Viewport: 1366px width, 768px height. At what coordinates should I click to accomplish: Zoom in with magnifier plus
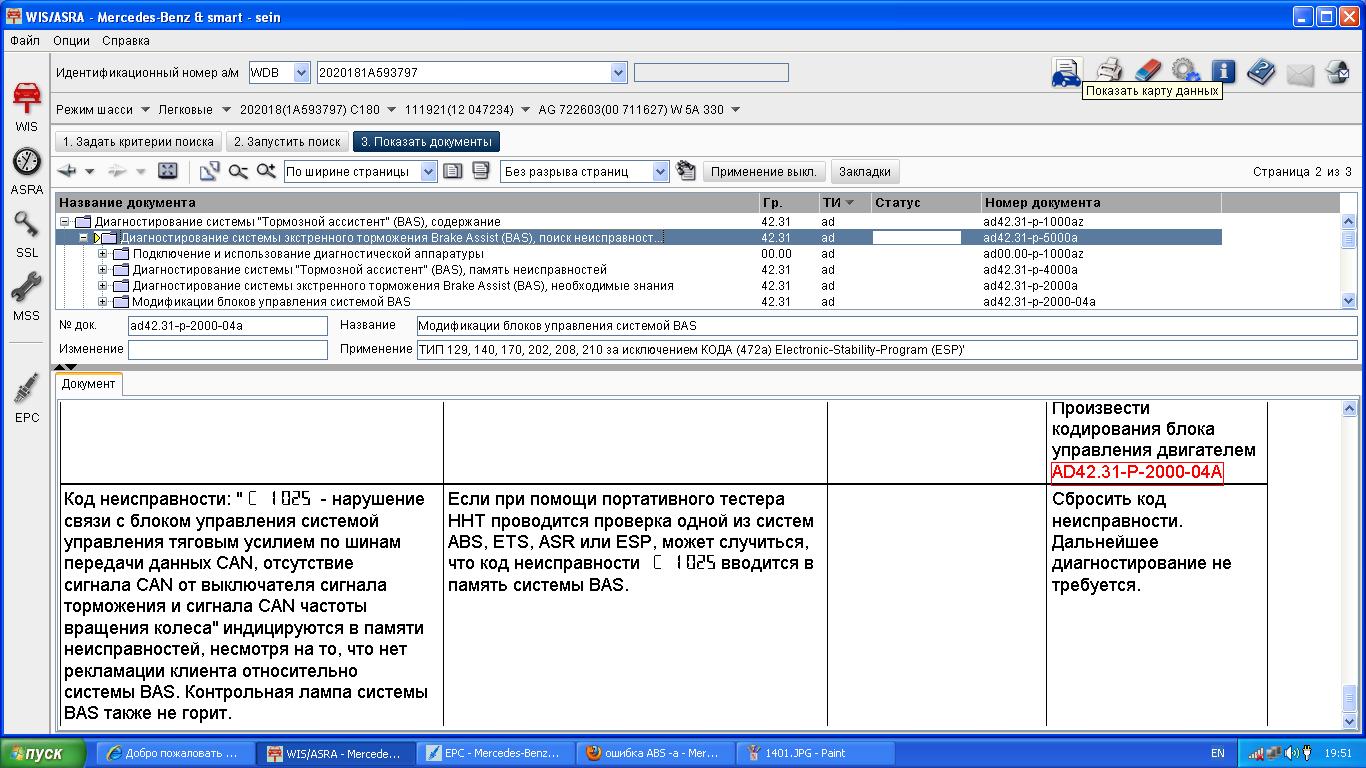pyautogui.click(x=266, y=171)
